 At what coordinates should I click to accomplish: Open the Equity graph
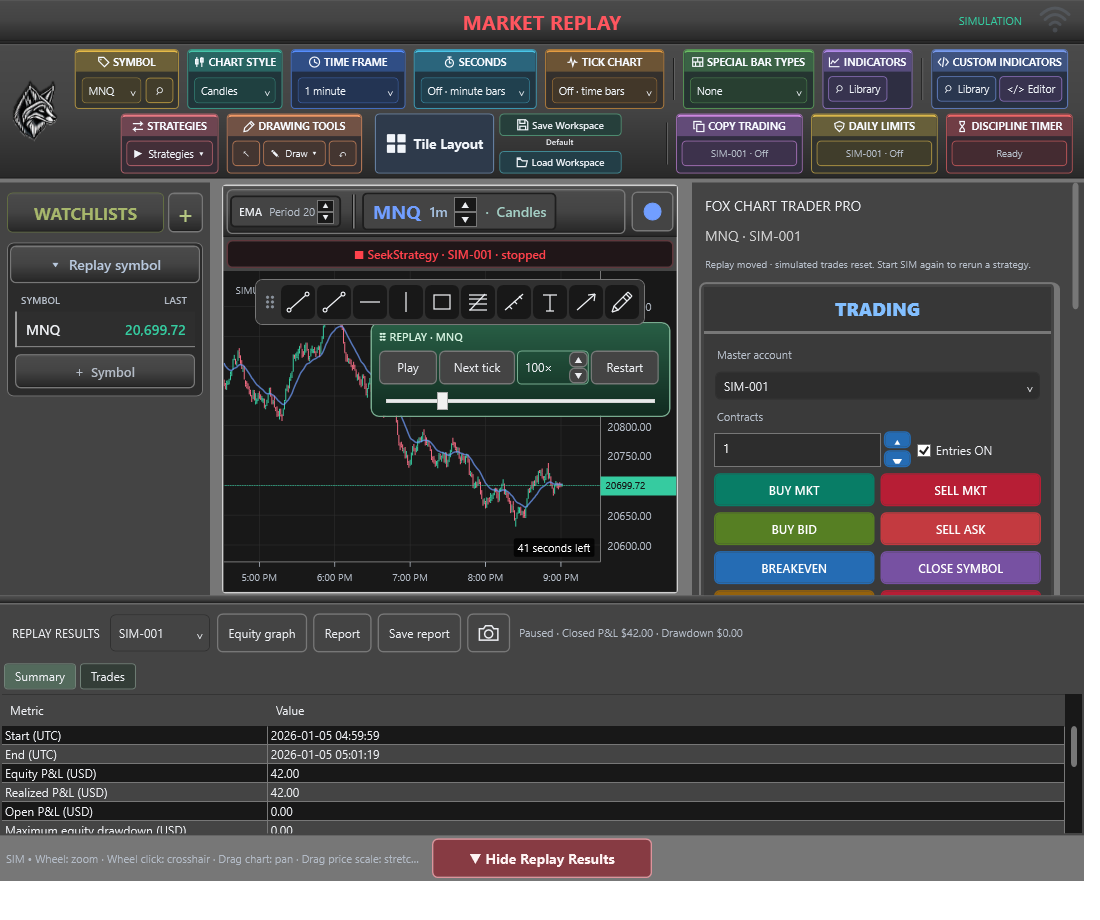tap(262, 634)
